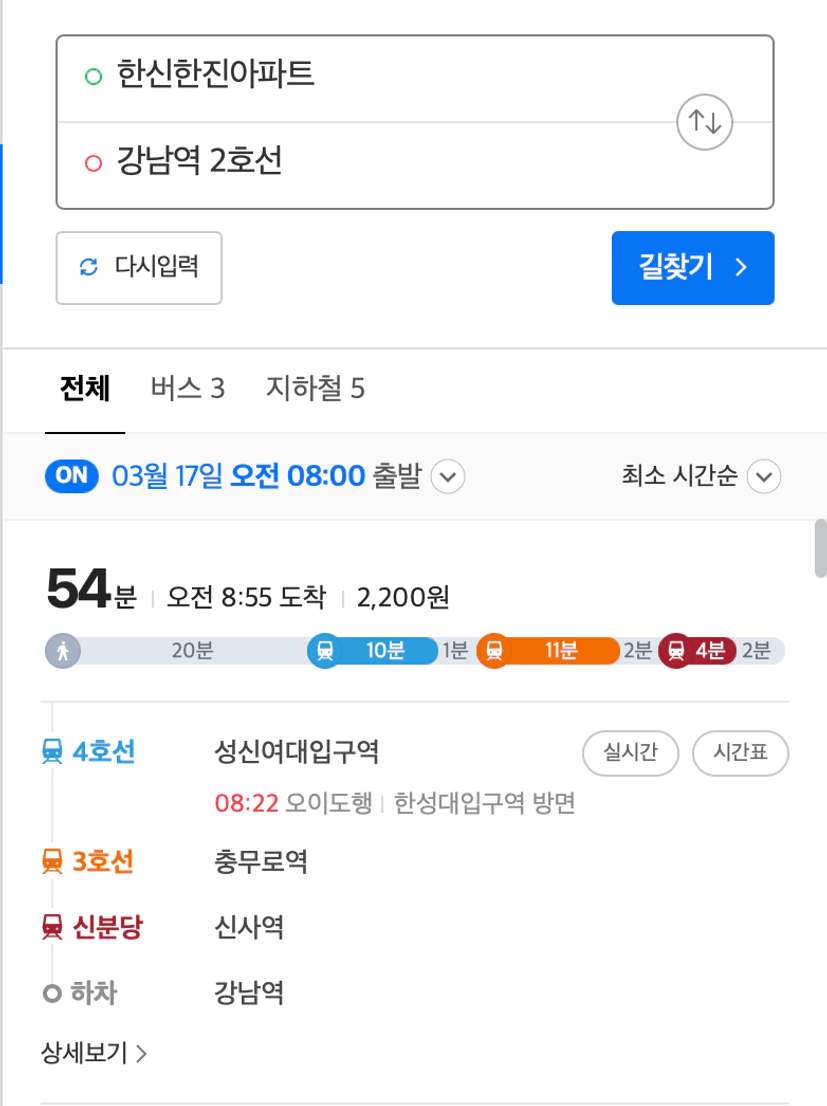The image size is (827, 1106).
Task: Select the orange Line 3 train segment icon
Action: pyautogui.click(x=495, y=650)
